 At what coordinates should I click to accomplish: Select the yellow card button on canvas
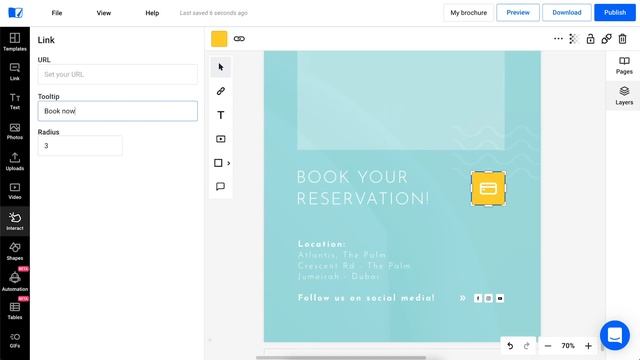tap(488, 189)
